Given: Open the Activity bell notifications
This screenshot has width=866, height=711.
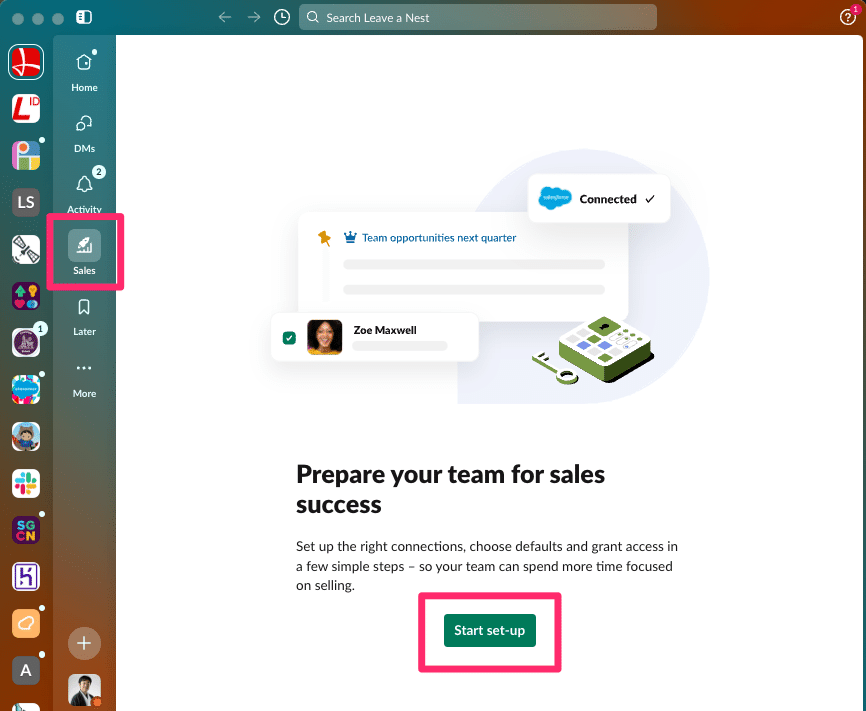Looking at the screenshot, I should [84, 192].
